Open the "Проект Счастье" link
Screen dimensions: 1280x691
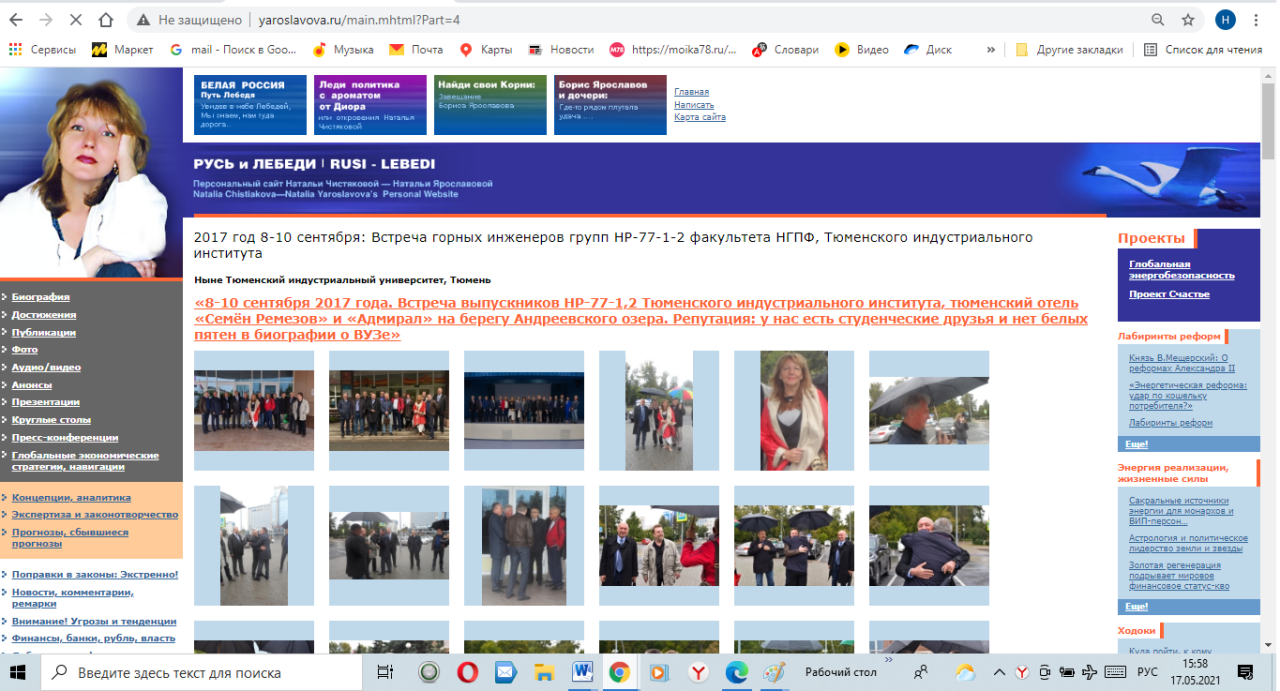coord(1169,294)
